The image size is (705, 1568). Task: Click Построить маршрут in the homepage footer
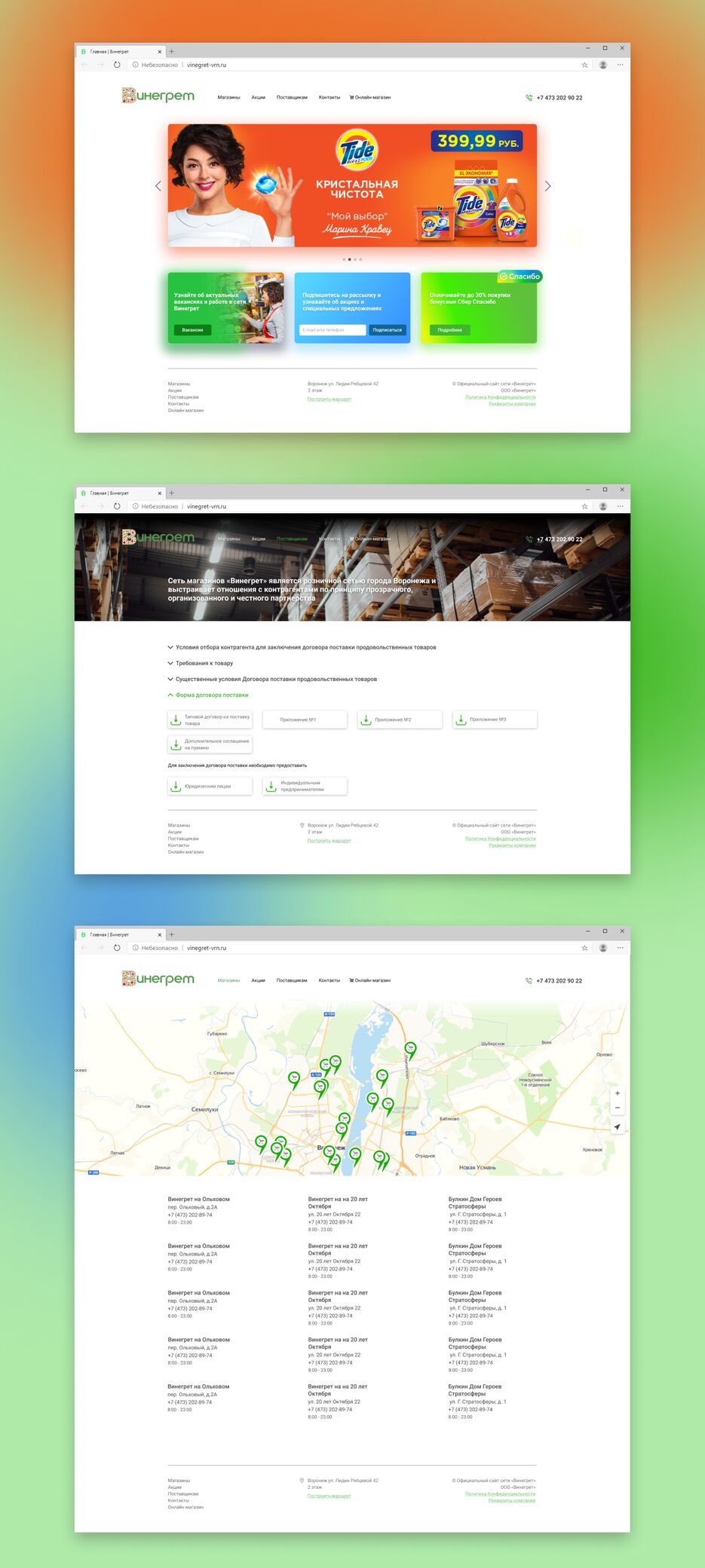pos(330,399)
